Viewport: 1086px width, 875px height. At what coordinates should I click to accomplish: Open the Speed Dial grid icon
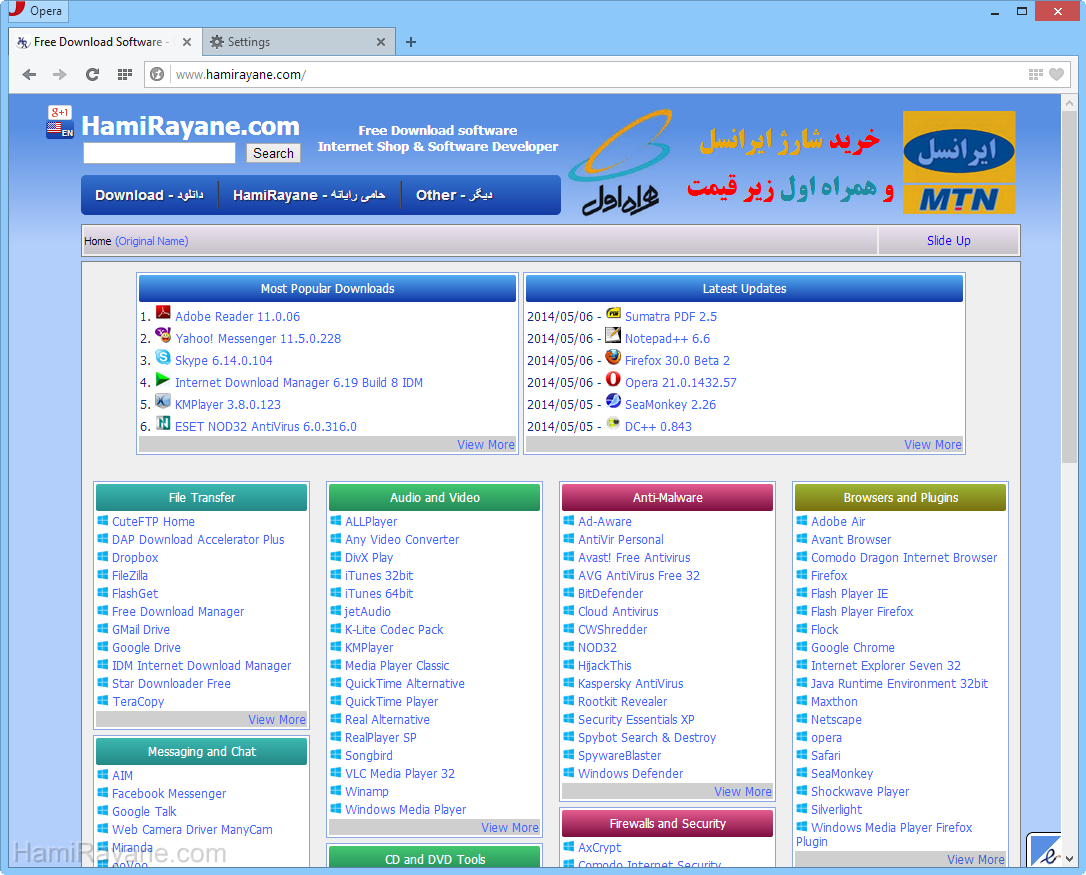[124, 74]
